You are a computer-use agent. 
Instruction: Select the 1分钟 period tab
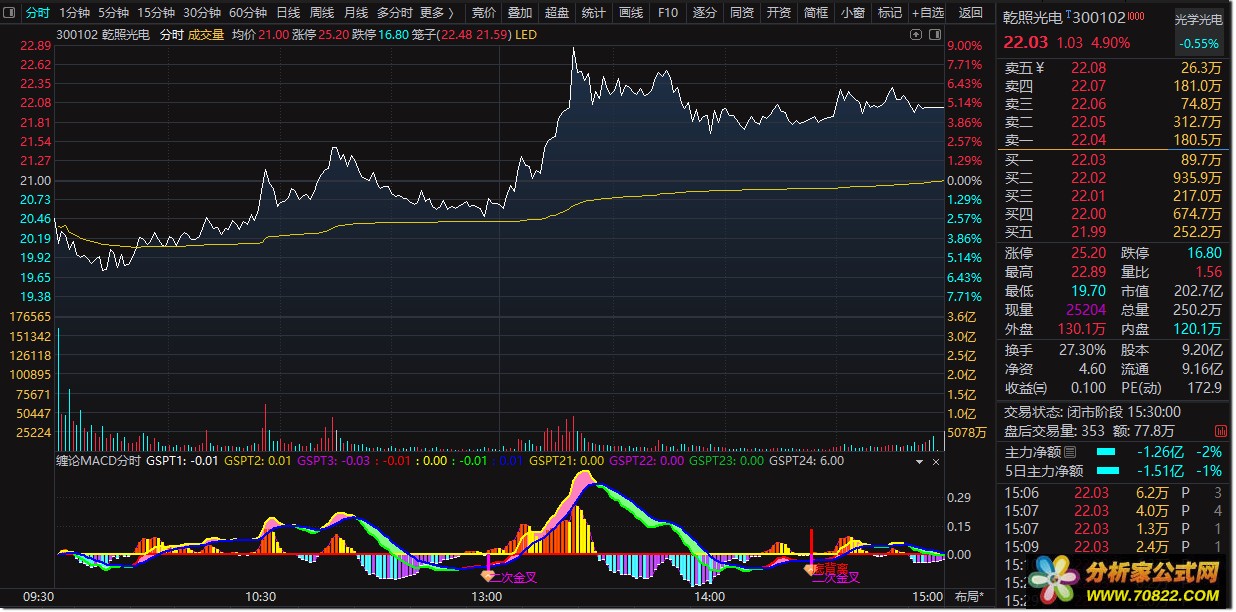click(74, 13)
